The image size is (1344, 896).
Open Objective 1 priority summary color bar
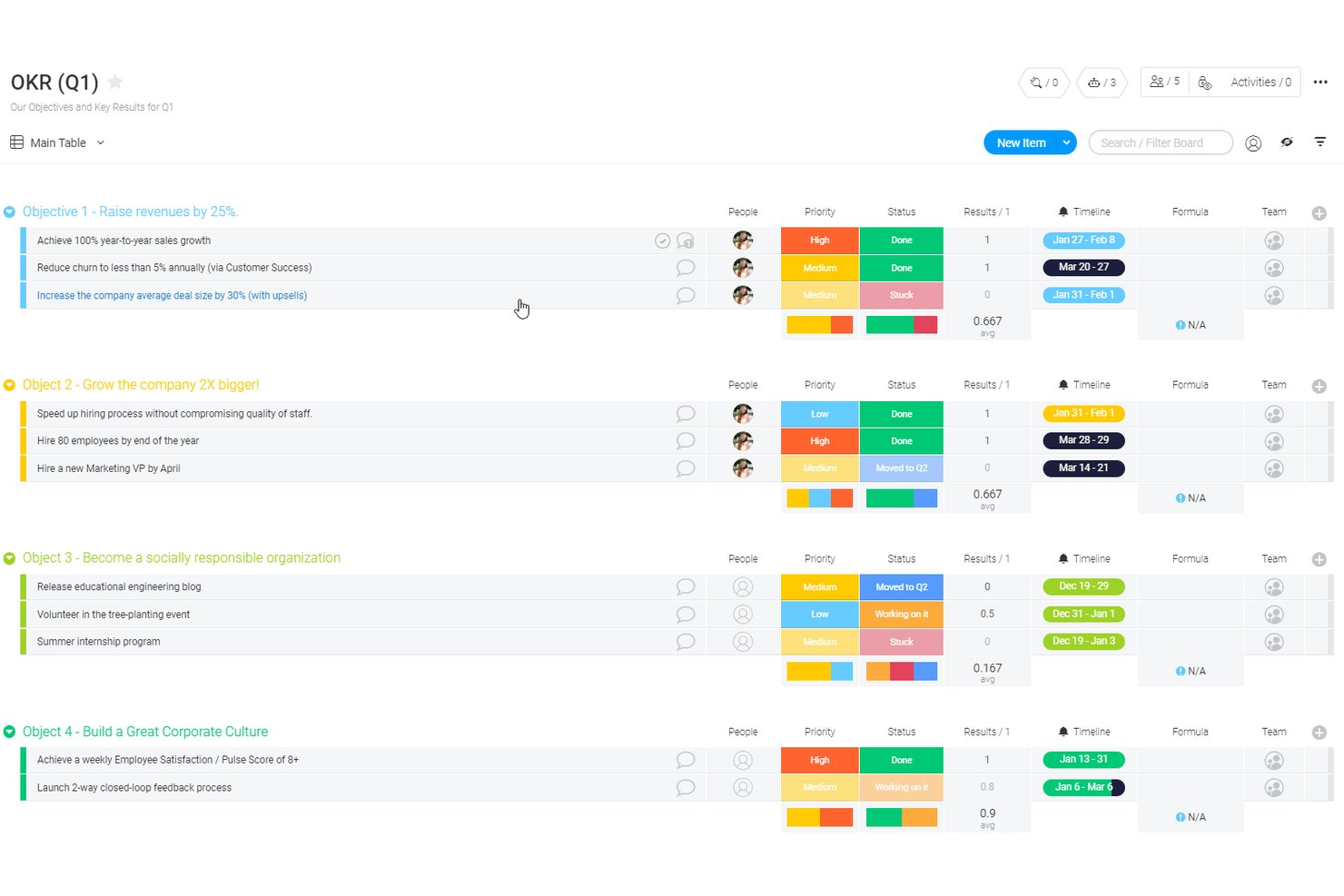click(820, 325)
